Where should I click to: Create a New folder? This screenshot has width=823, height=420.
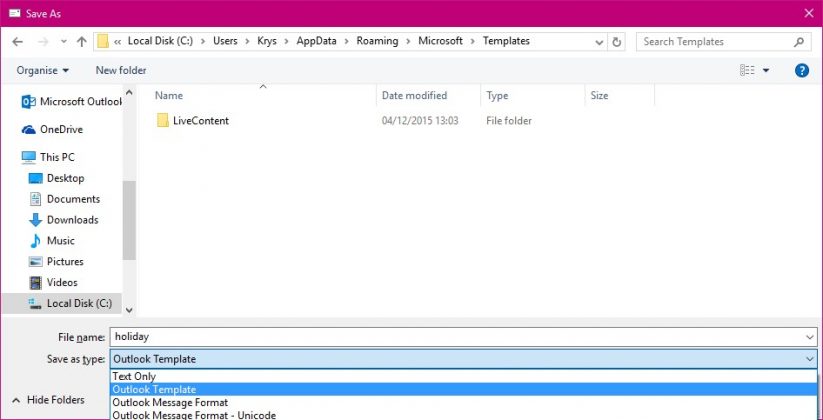[x=121, y=70]
